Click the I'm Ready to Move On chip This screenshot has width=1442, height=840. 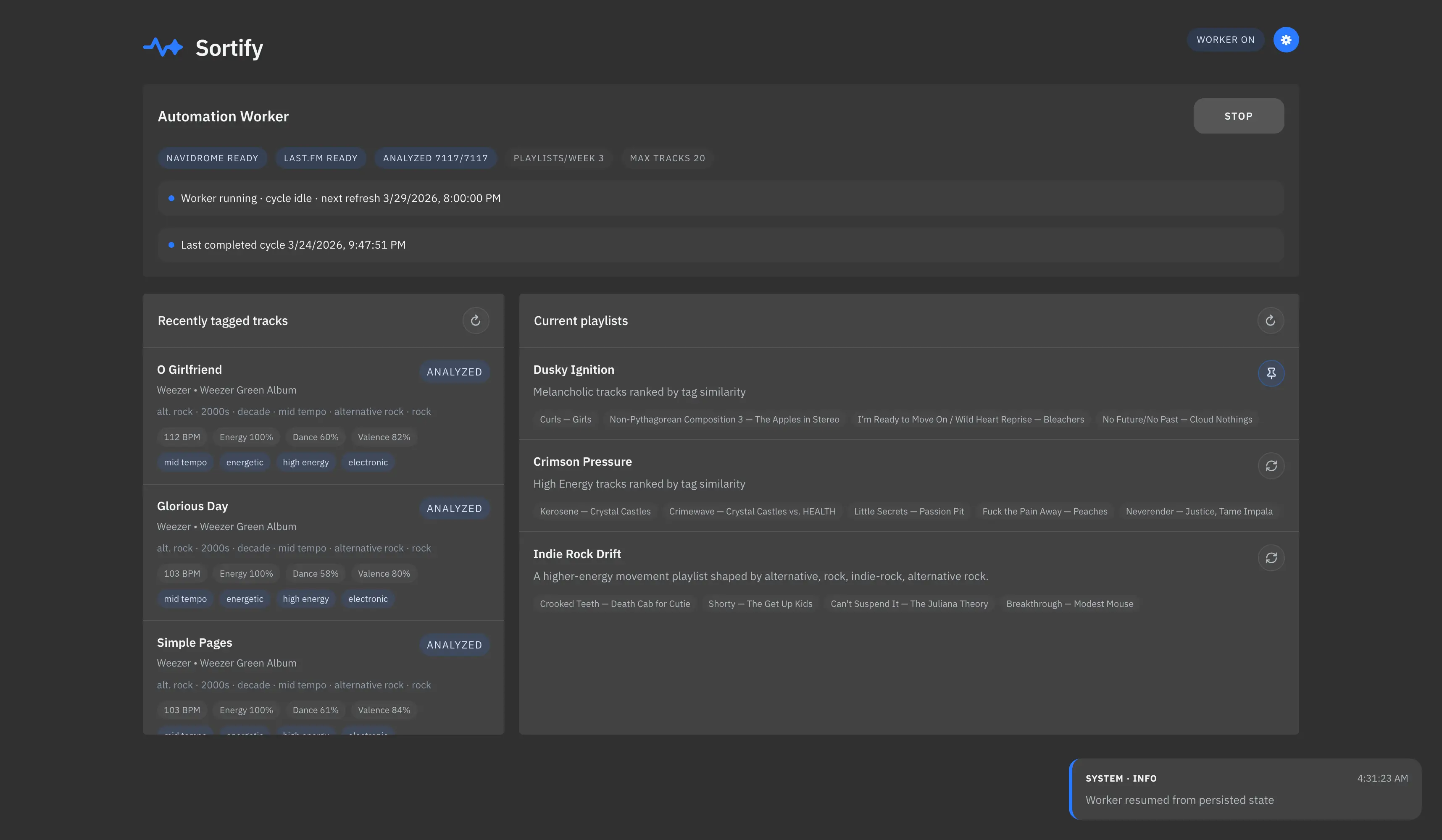[971, 419]
